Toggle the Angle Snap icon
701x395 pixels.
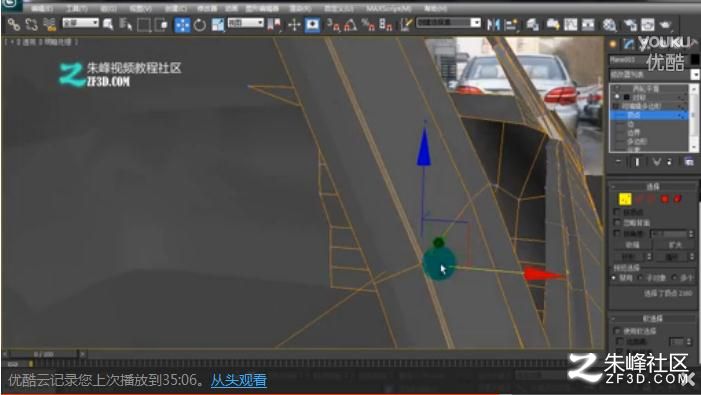pyautogui.click(x=350, y=25)
